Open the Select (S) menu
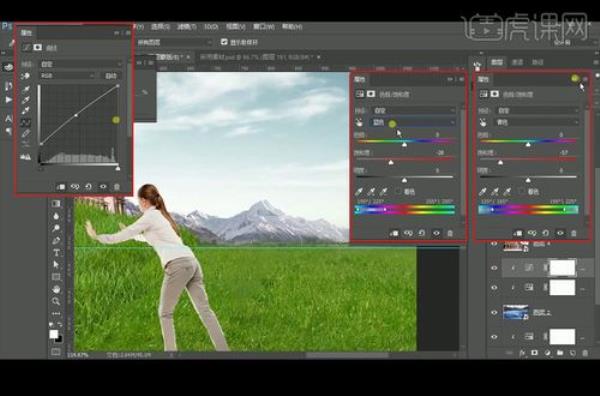Viewport: 600px width, 396px height. (x=160, y=27)
